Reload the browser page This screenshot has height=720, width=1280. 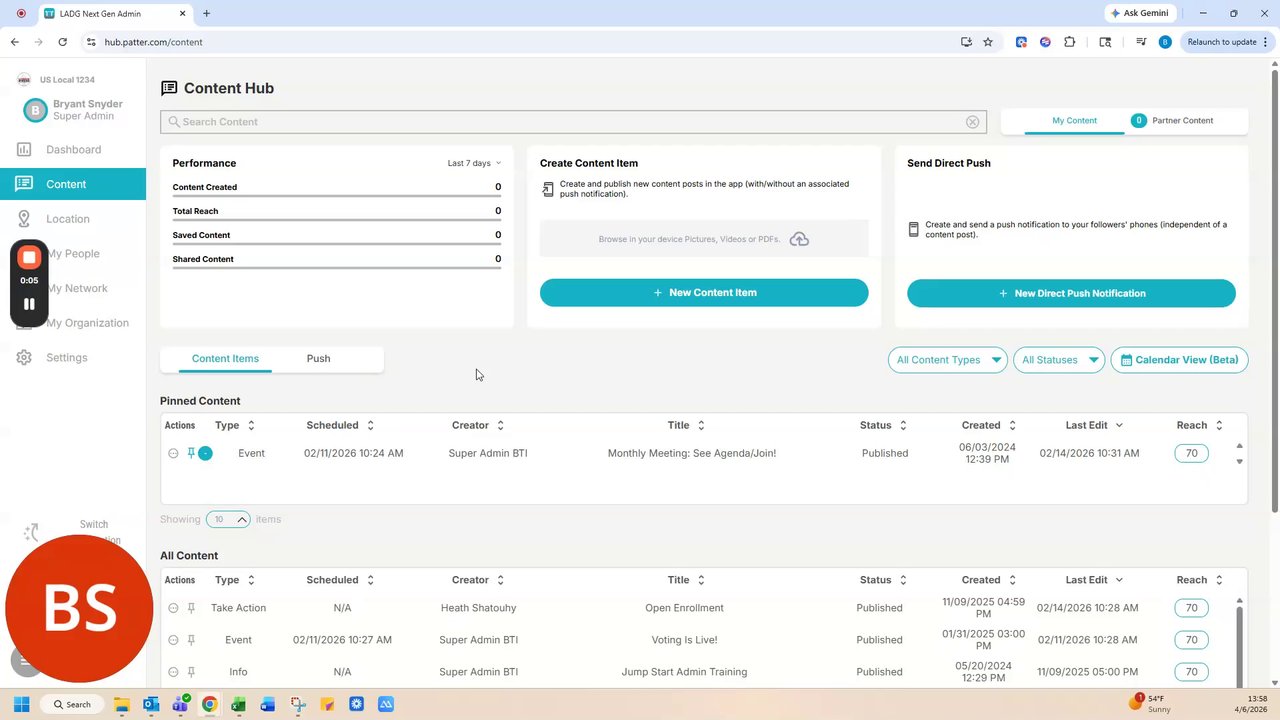62,42
